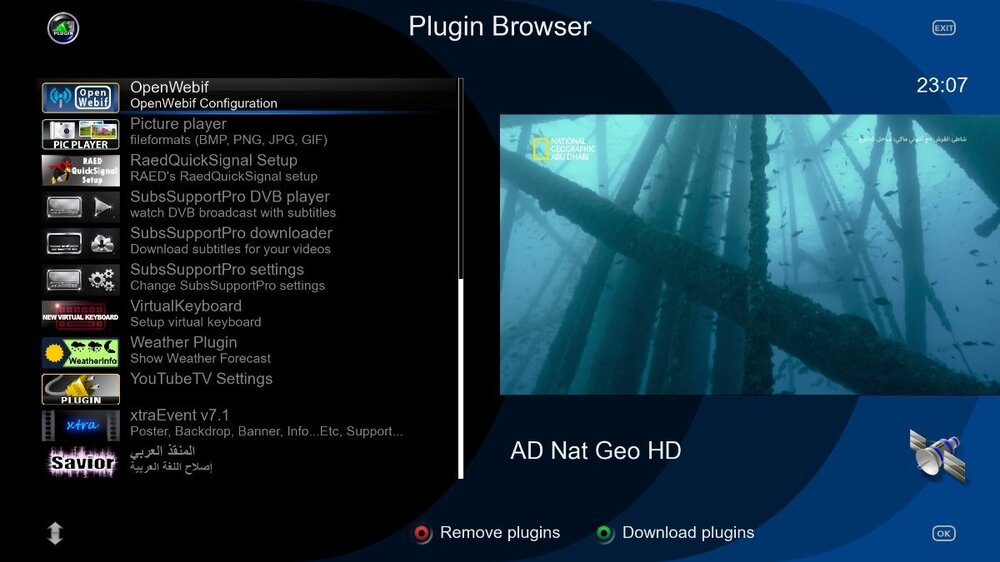Click the round plugin logo top-left
1000x562 pixels.
coord(63,28)
